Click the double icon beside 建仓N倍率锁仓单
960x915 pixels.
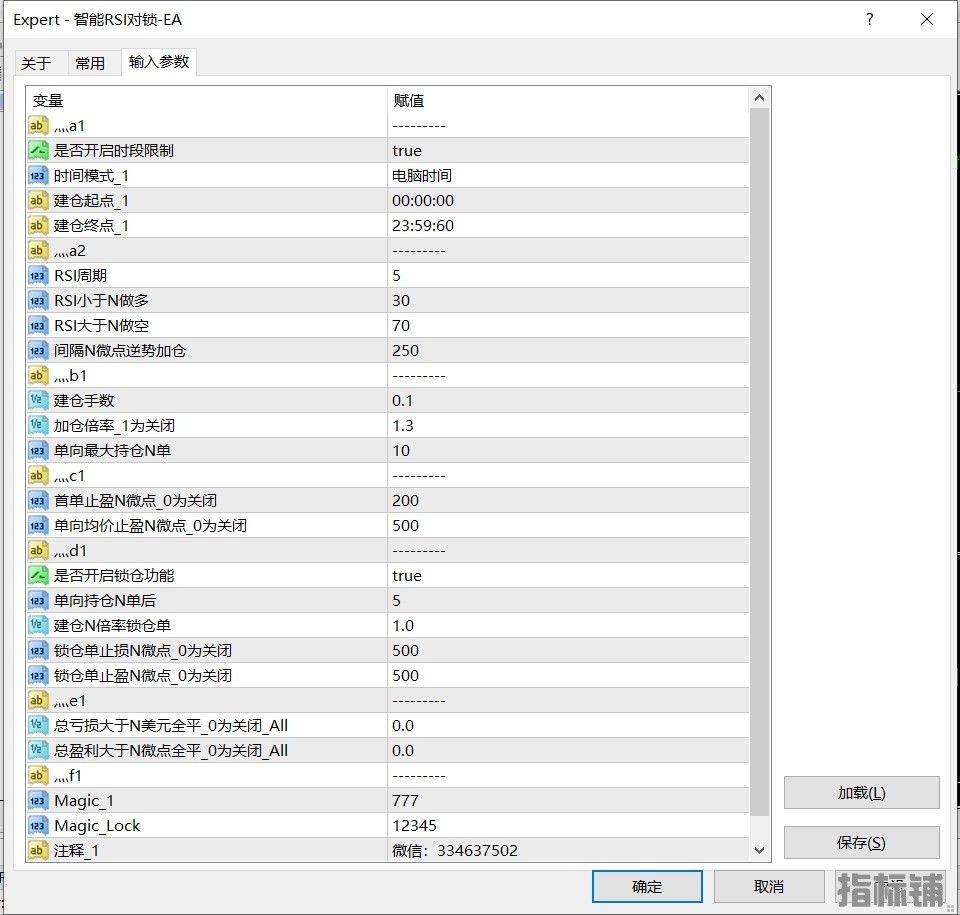coord(38,625)
